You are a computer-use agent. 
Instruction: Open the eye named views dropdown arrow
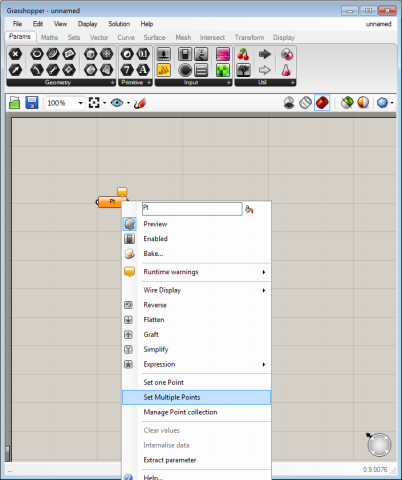tap(129, 103)
